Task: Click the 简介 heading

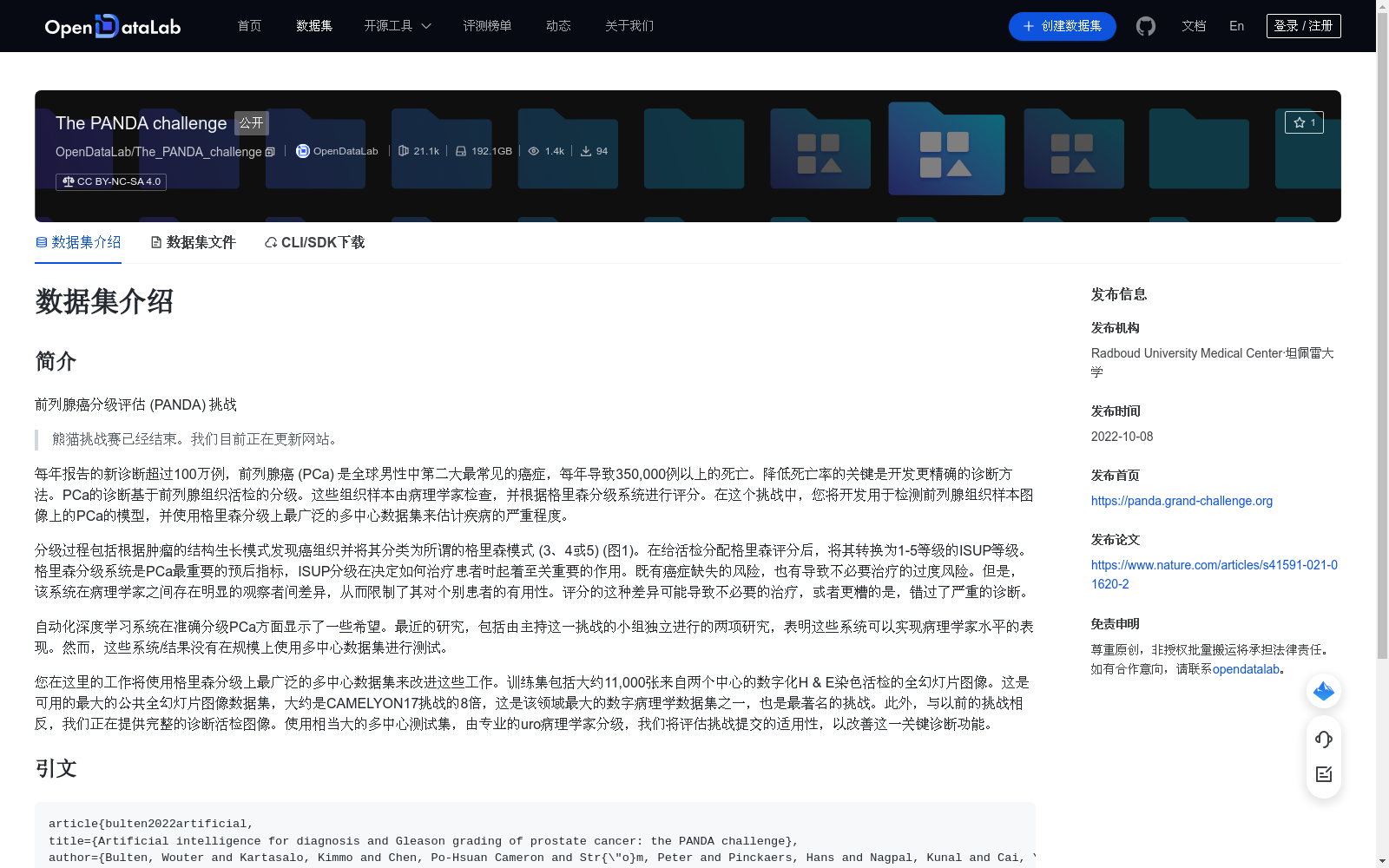Action: (x=56, y=361)
